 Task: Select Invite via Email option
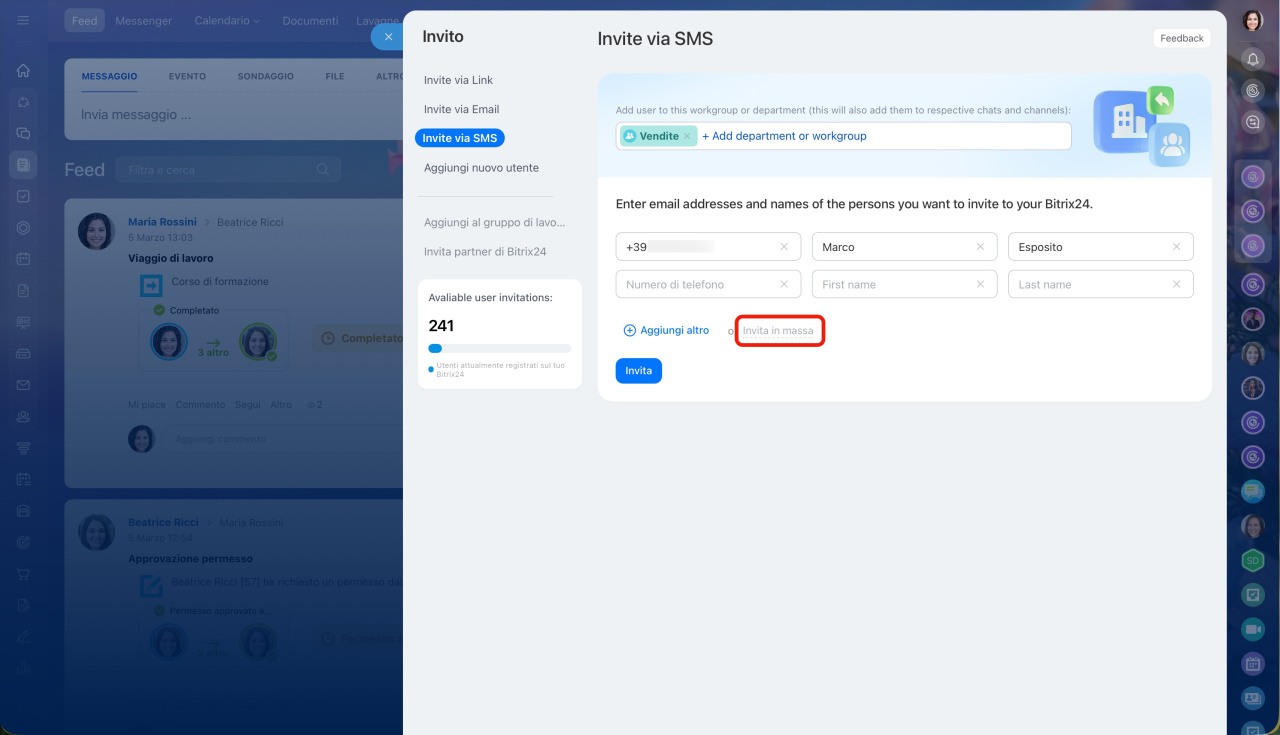461,109
